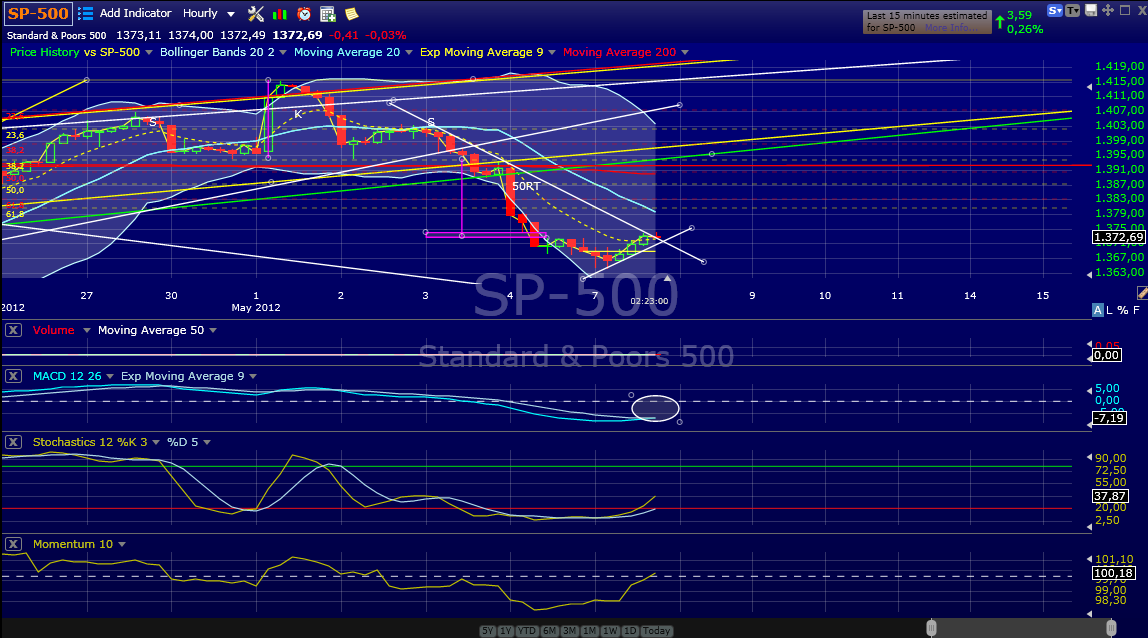Close the Volume panel with its X
1148x638 pixels.
tap(13, 330)
